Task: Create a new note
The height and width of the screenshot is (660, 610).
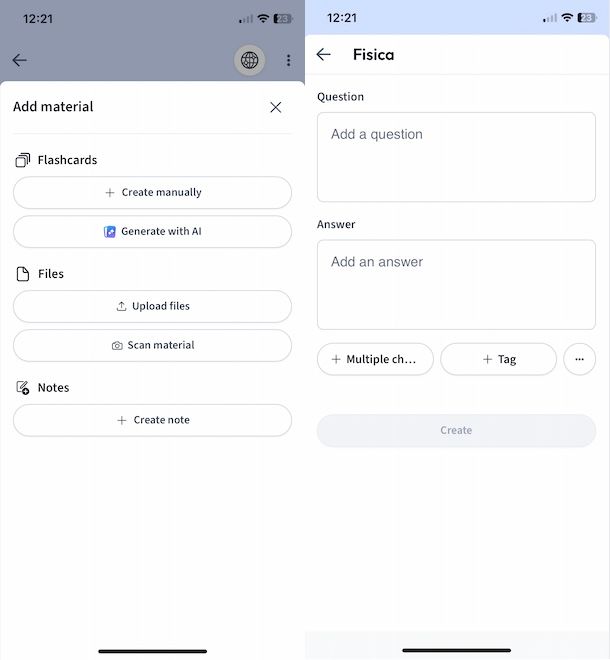Action: tap(152, 420)
